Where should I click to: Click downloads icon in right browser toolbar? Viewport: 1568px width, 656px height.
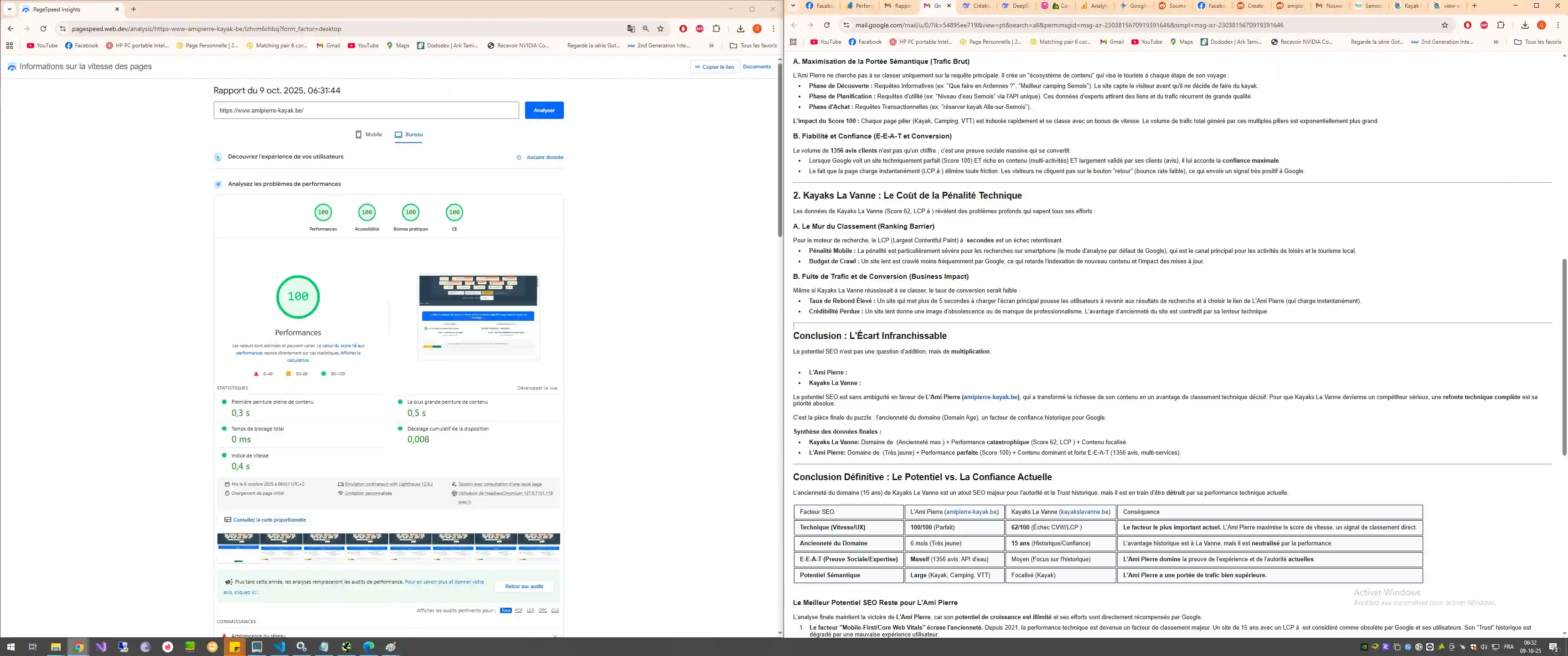(x=1525, y=25)
